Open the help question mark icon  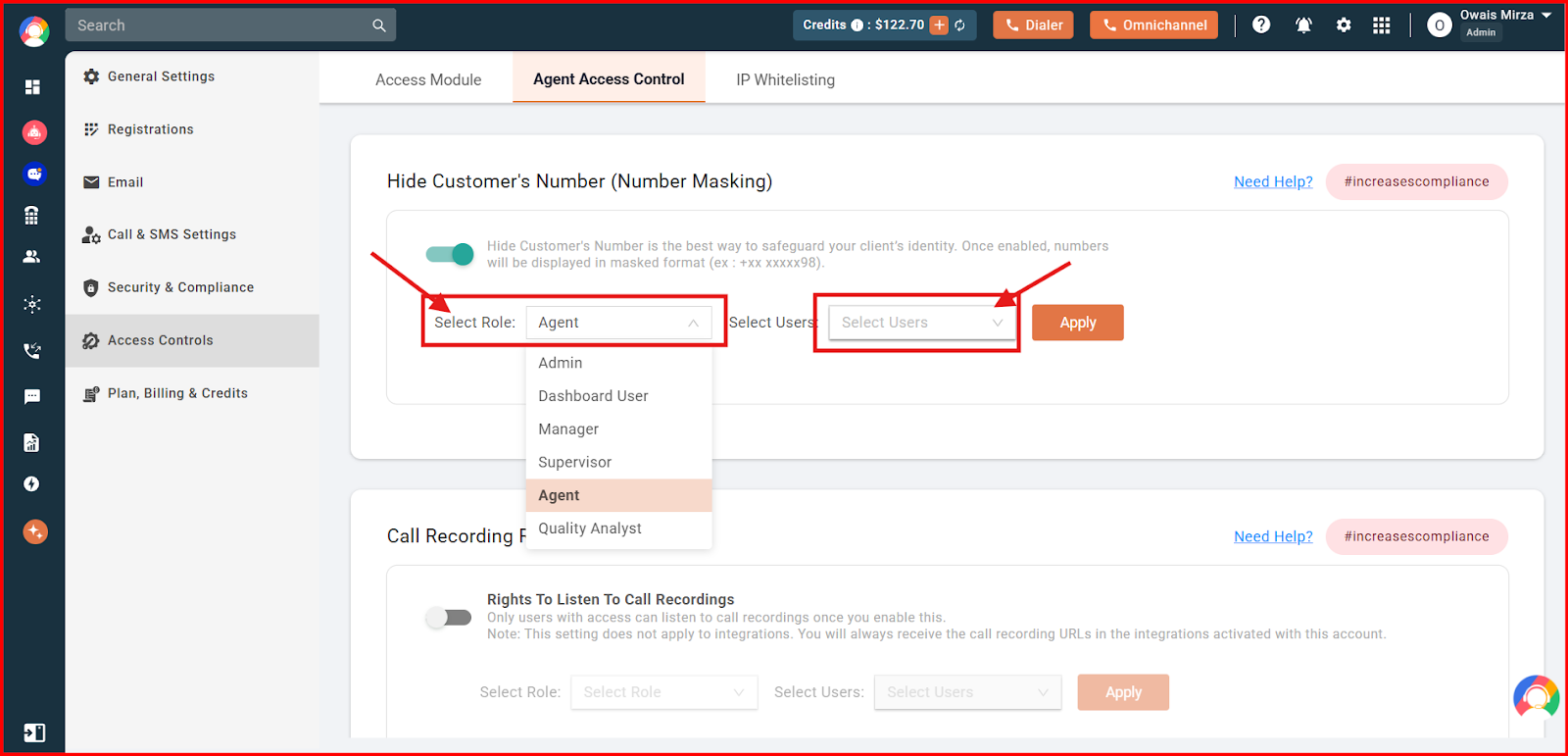tap(1261, 25)
